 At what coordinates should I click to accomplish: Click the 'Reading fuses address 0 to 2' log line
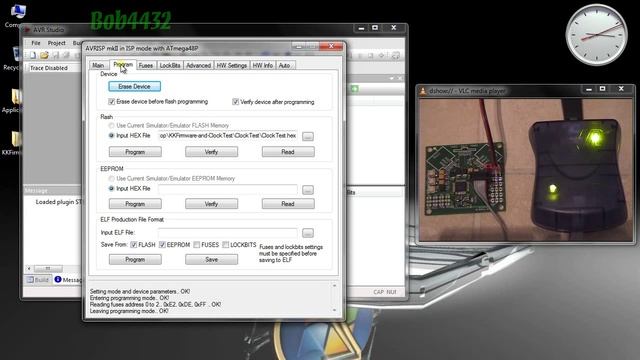155,304
